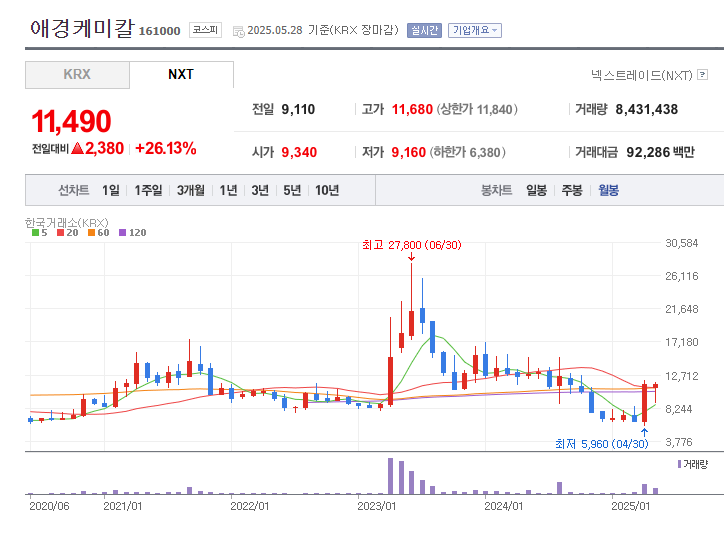This screenshot has width=724, height=534.
Task: Open the 기업개요 dropdown
Action: click(475, 30)
